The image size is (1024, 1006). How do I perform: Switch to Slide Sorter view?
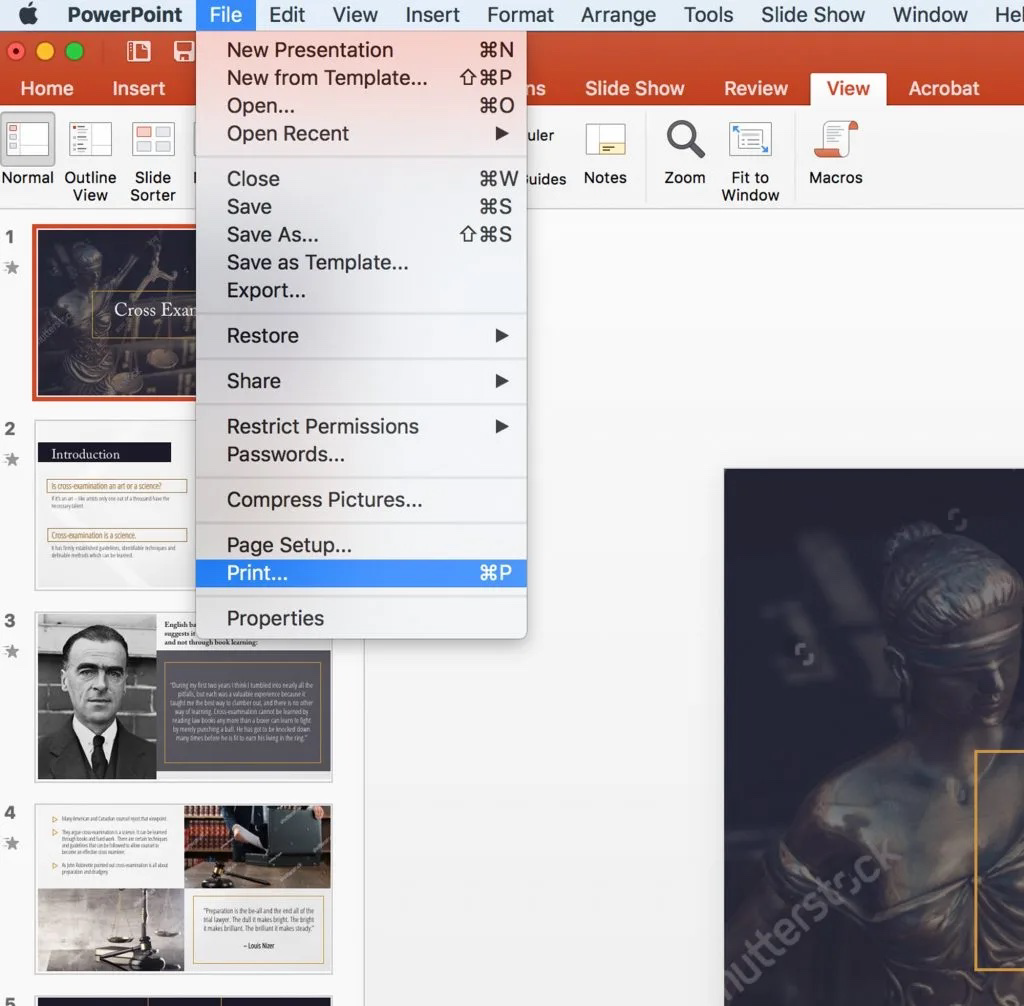coord(153,150)
